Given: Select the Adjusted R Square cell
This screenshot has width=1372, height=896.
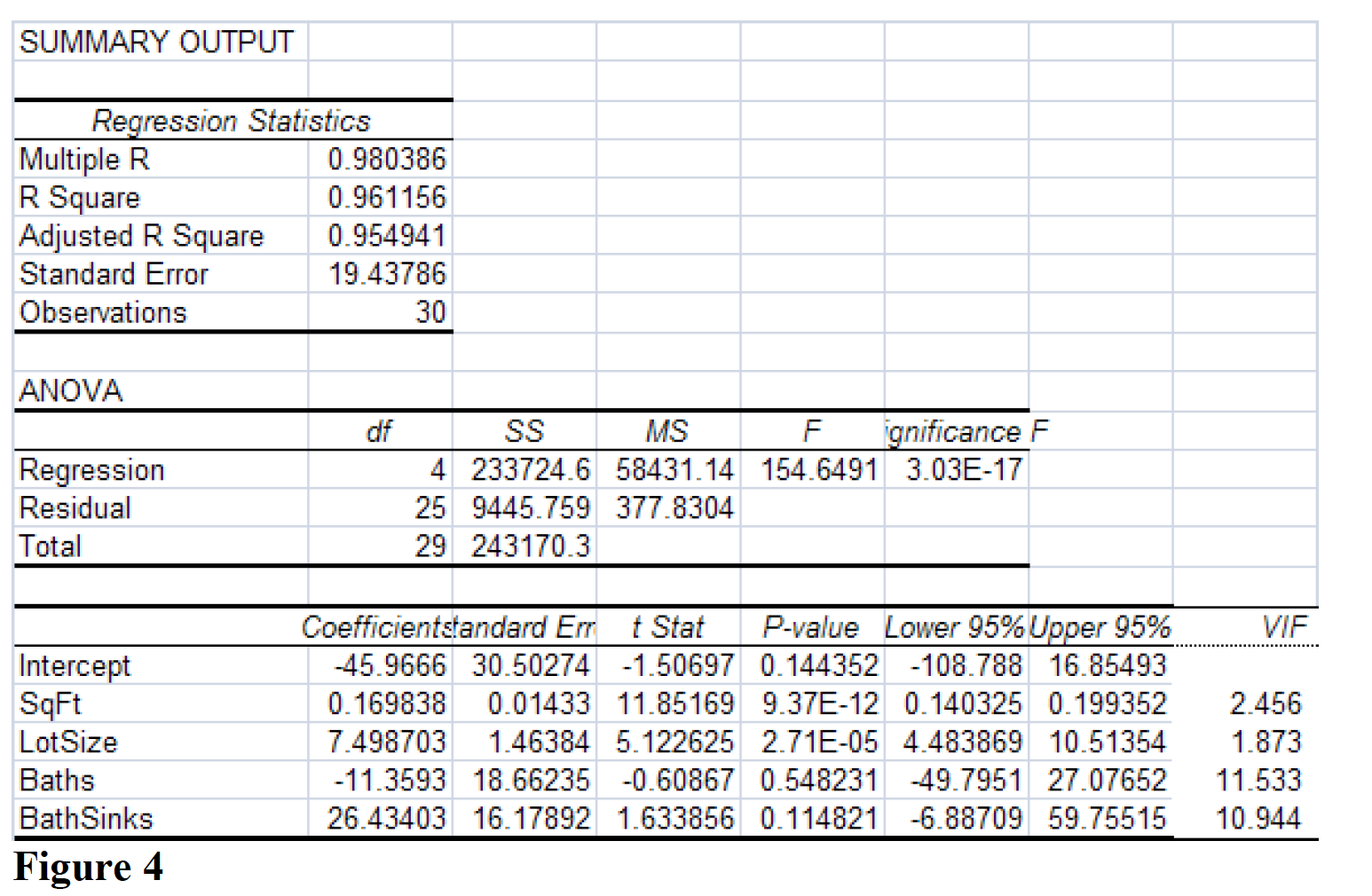Looking at the screenshot, I should pos(142,236).
